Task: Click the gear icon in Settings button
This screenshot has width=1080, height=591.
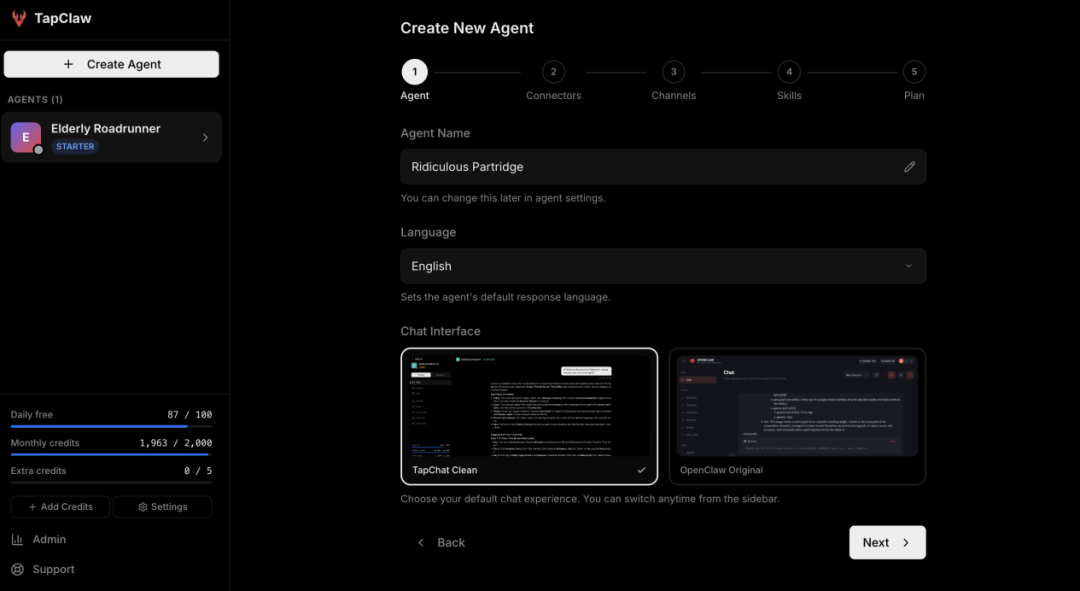Action: coord(143,507)
